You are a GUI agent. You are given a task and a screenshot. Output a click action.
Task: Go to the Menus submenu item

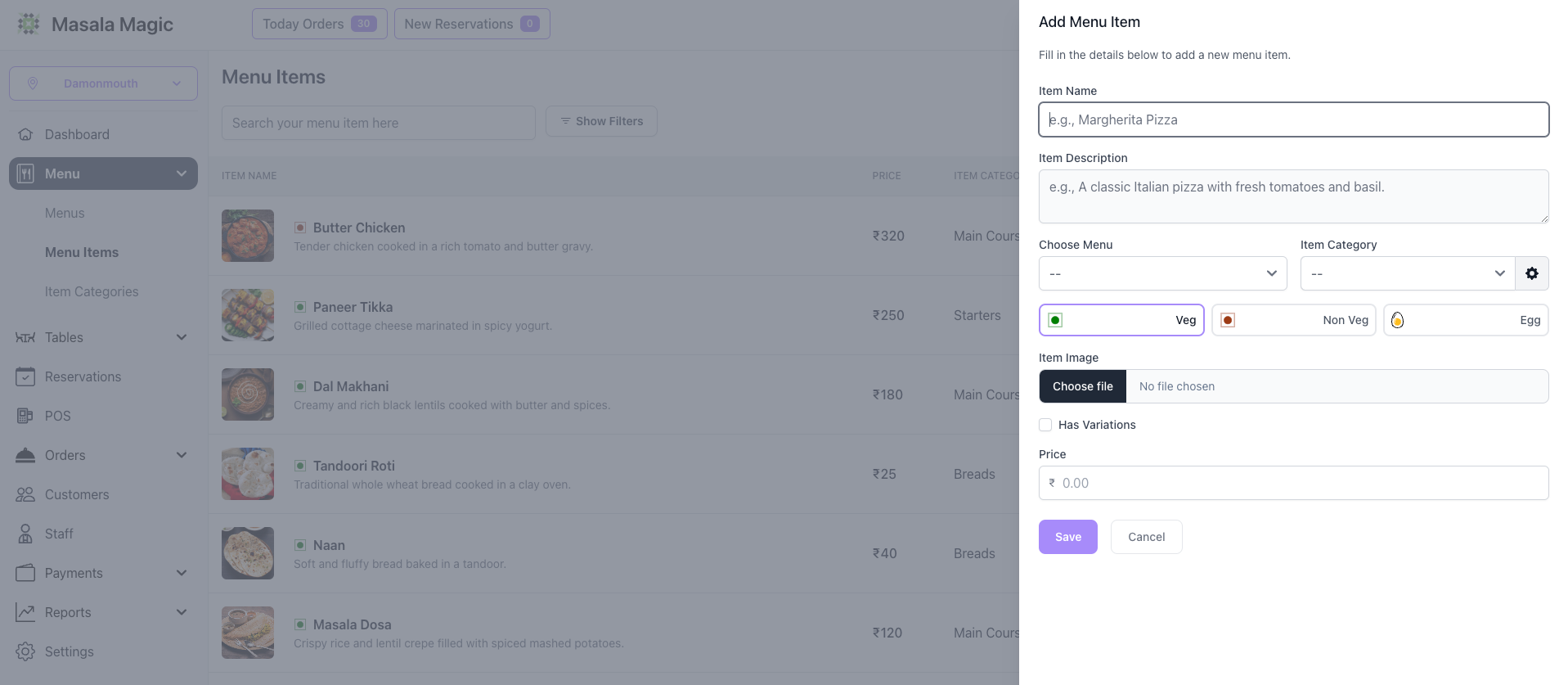pos(65,213)
